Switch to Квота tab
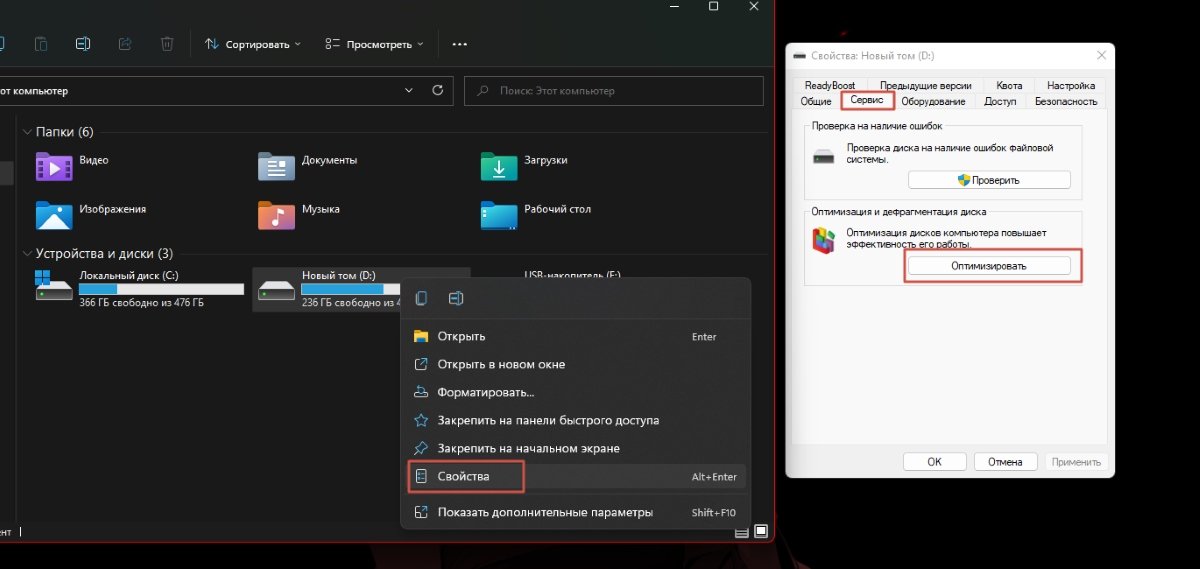 tap(1009, 85)
